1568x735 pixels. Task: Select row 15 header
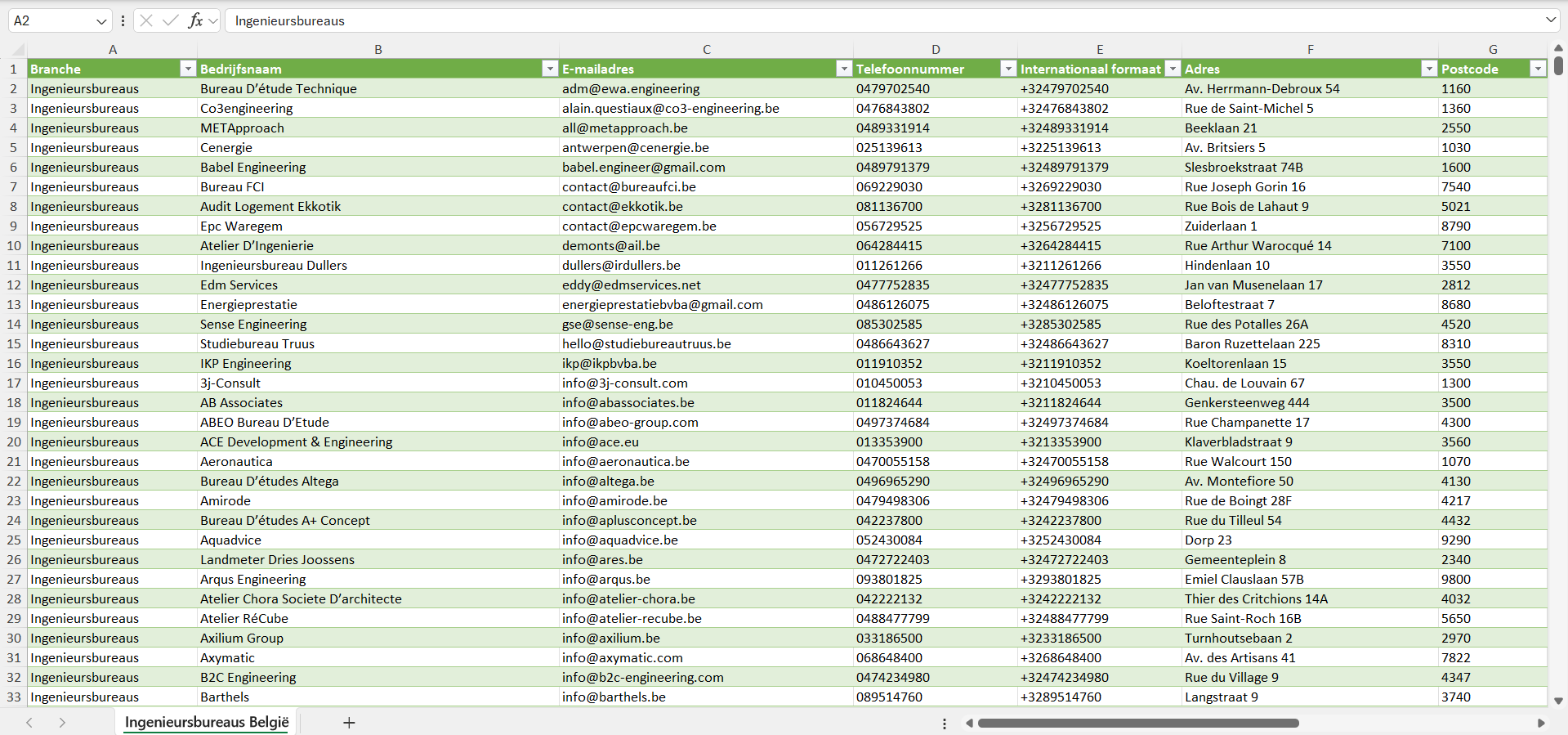14,344
